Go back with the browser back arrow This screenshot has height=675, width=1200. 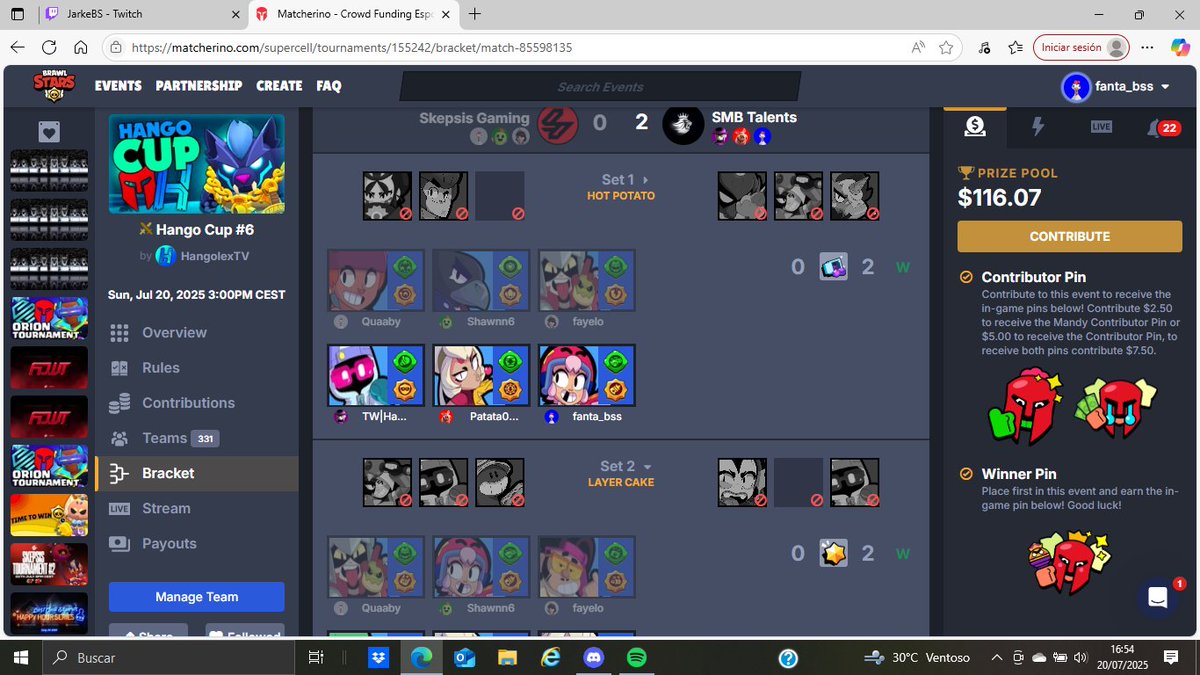click(x=18, y=47)
